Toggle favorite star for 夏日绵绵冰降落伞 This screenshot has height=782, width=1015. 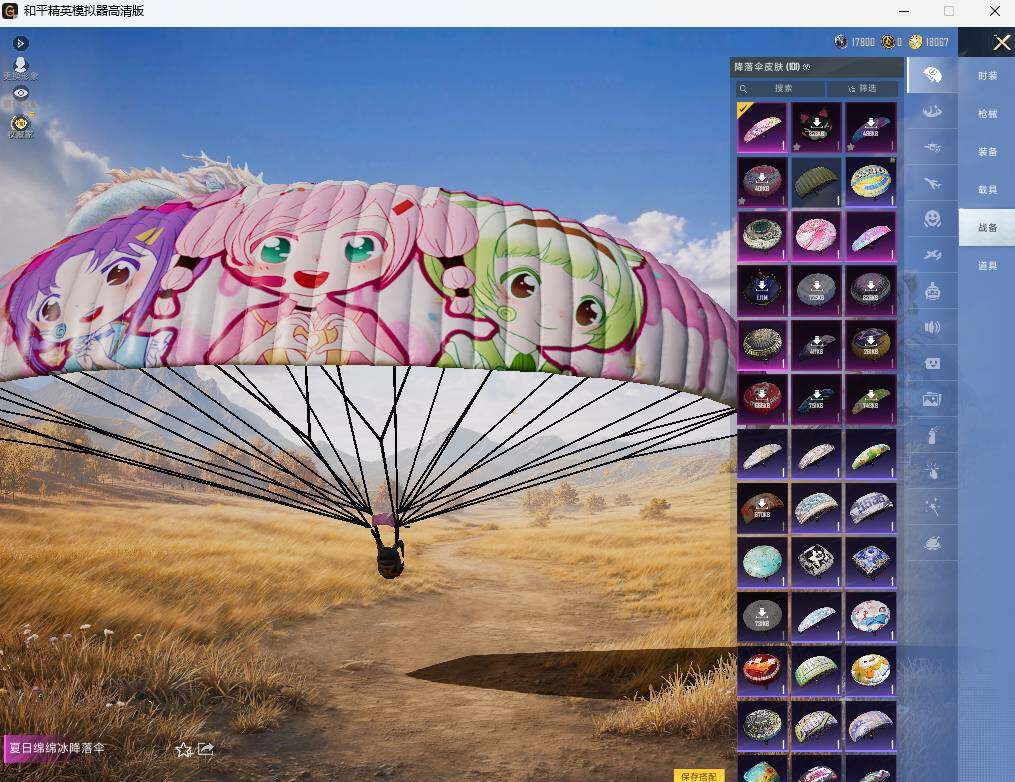(184, 750)
